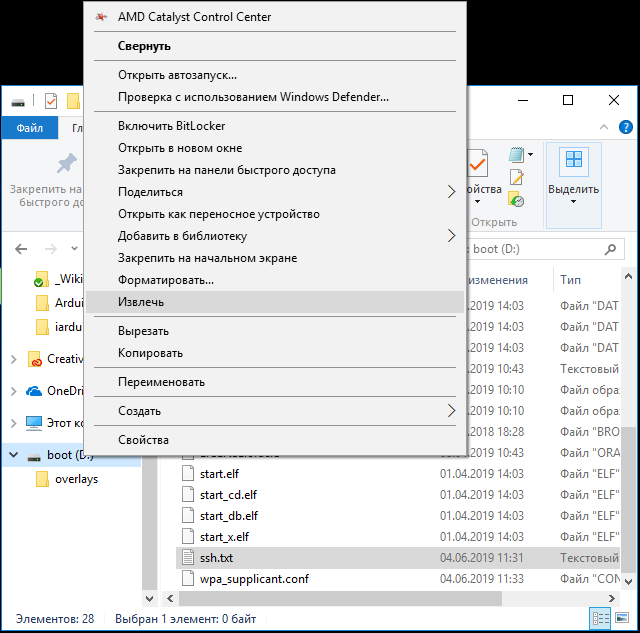Select Закрепить на начальном экране
The image size is (640, 633).
pos(275,258)
